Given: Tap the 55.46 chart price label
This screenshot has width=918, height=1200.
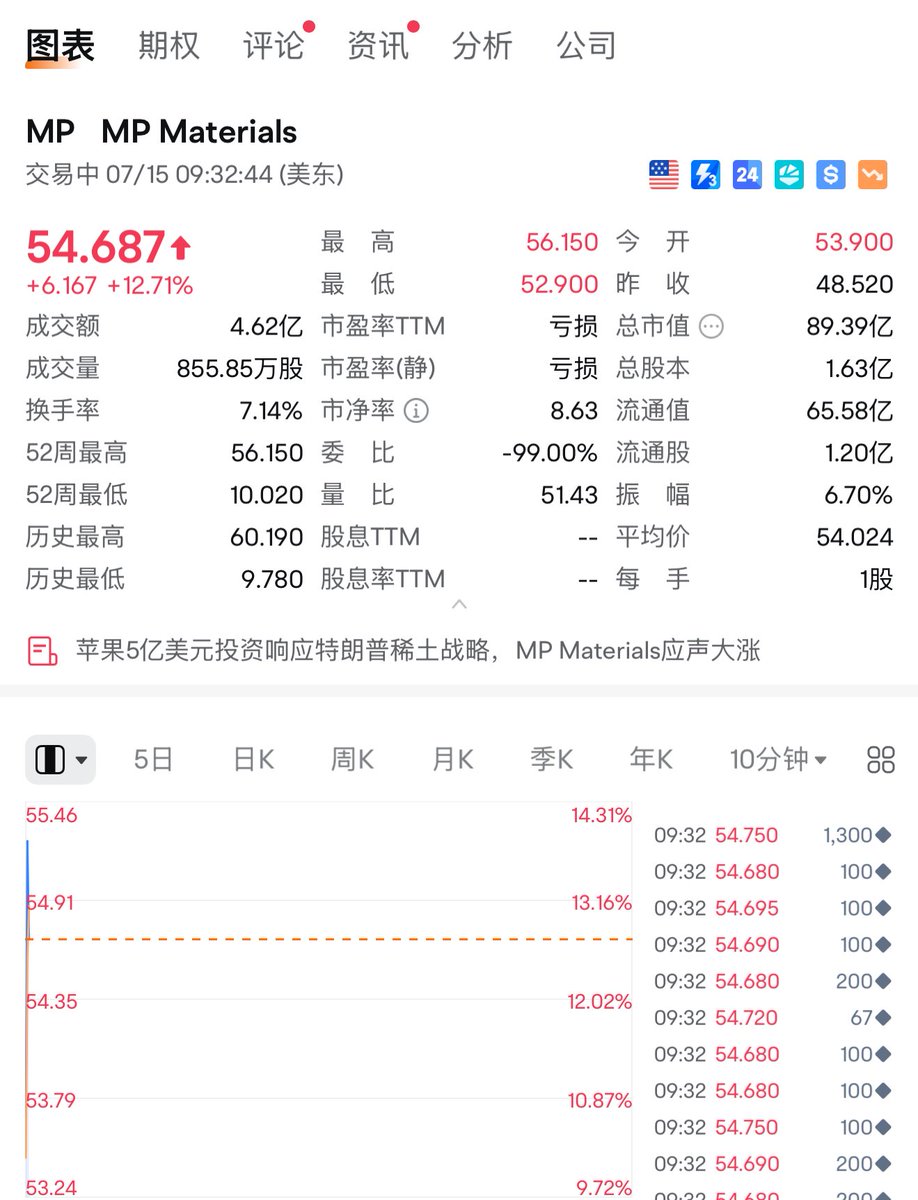Looking at the screenshot, I should pos(51,815).
